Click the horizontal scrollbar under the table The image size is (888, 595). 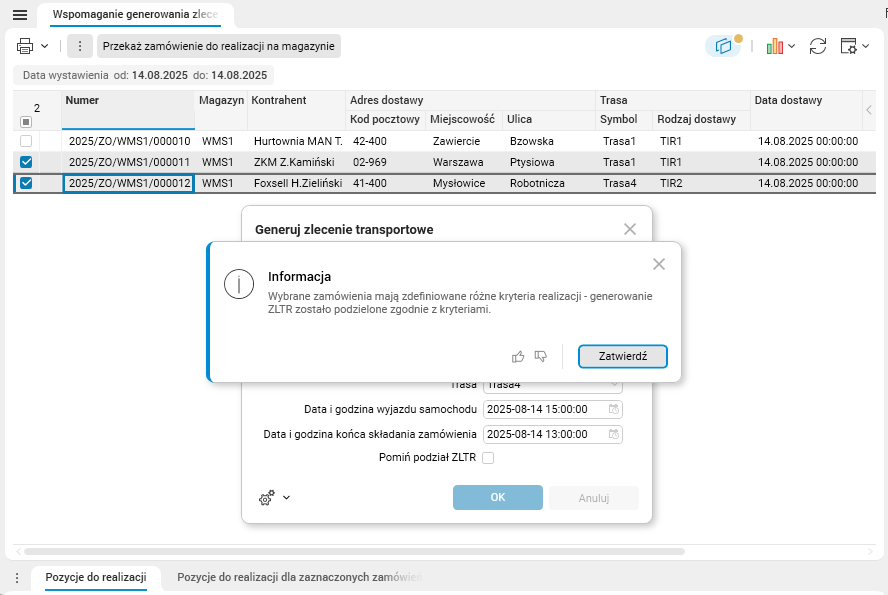point(355,551)
